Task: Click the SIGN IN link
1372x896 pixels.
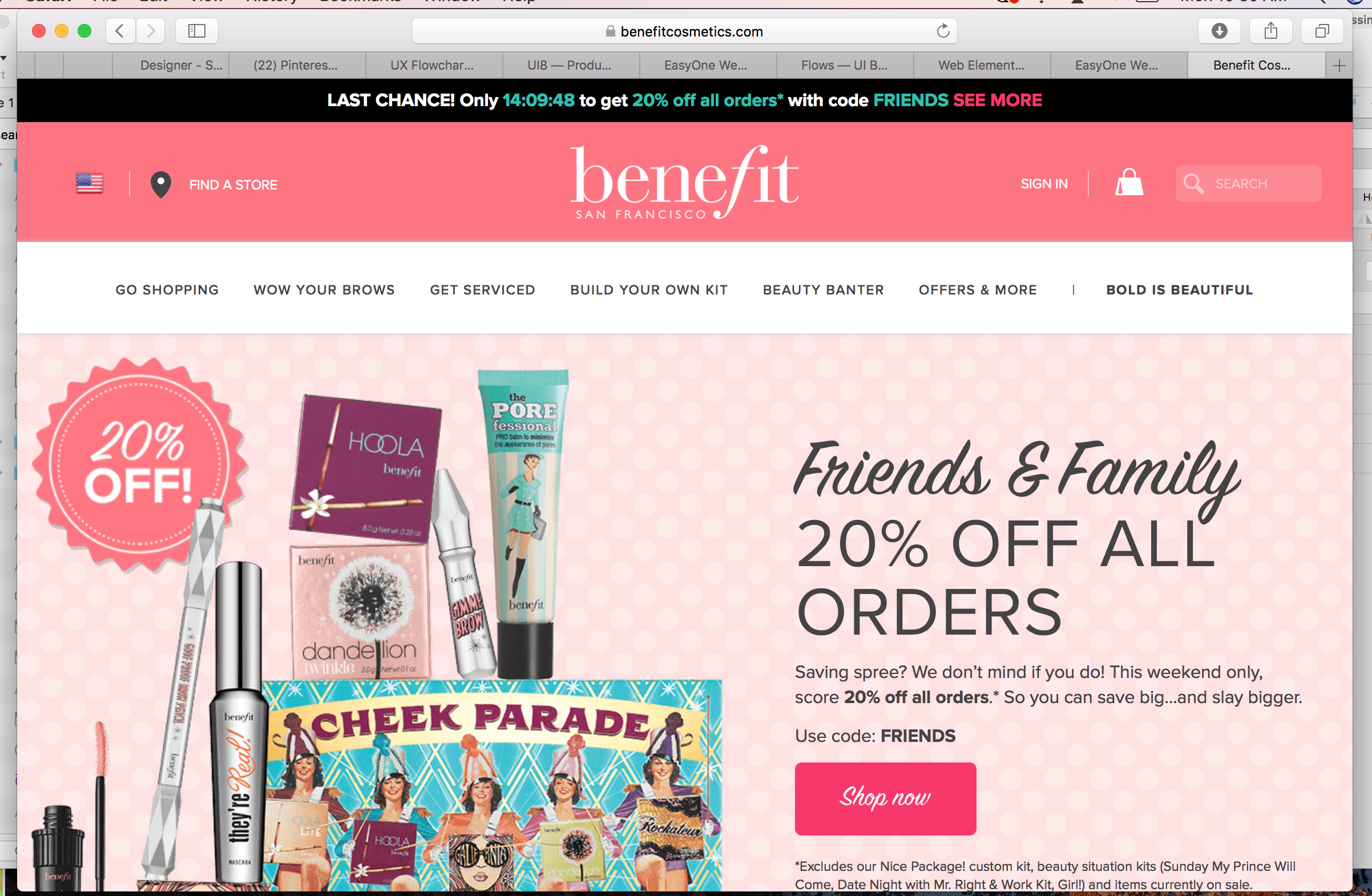Action: click(1044, 184)
